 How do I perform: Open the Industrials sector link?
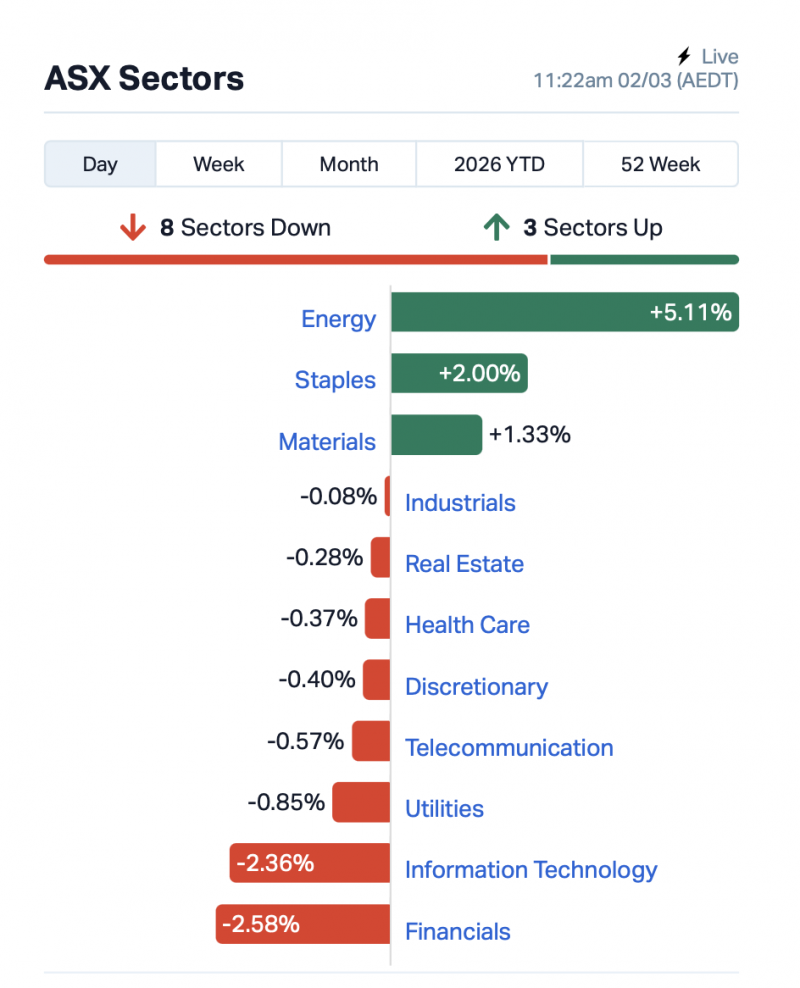[x=460, y=503]
